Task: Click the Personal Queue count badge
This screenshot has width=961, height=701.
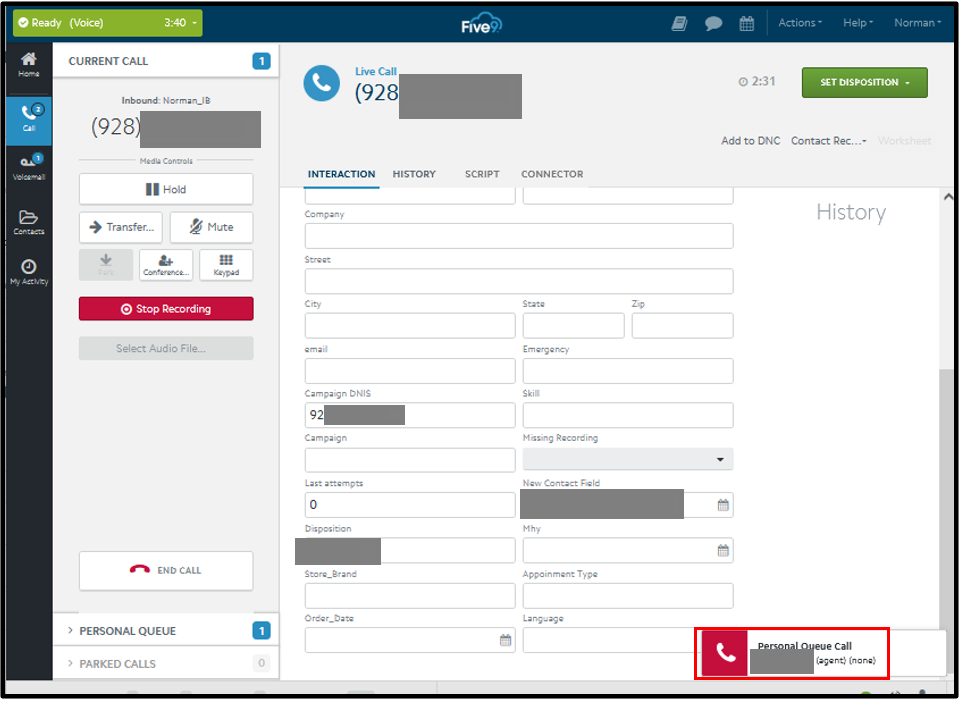Action: coord(261,631)
